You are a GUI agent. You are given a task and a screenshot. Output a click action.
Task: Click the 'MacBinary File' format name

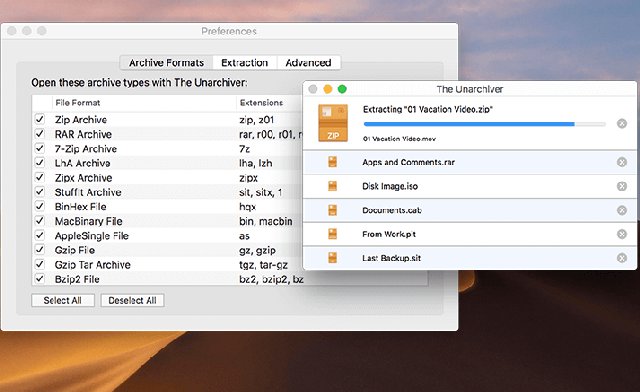click(89, 221)
